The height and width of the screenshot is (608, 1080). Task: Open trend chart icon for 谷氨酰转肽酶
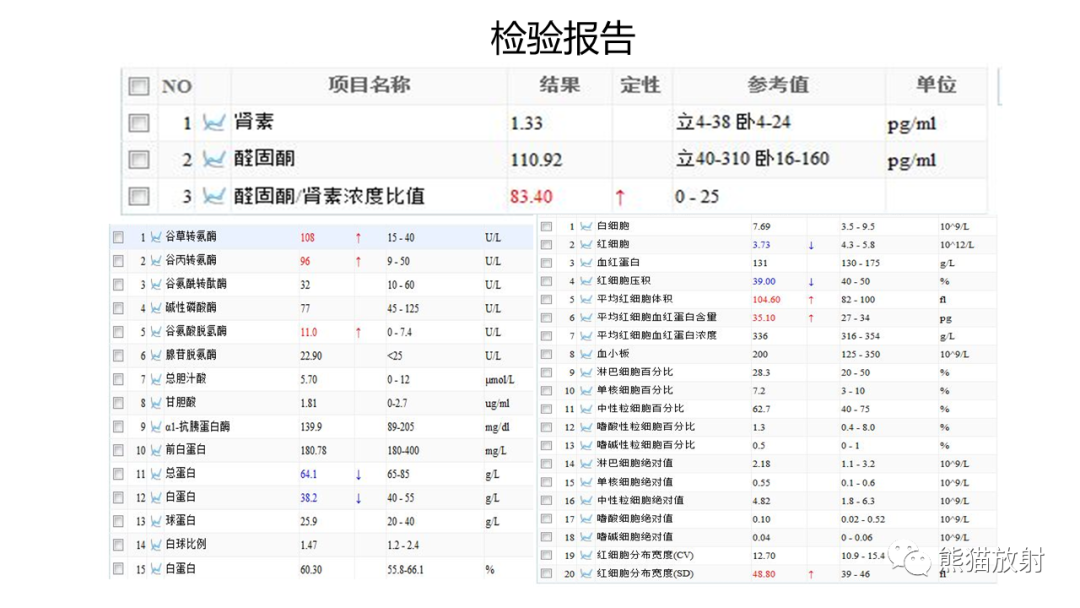(x=156, y=284)
